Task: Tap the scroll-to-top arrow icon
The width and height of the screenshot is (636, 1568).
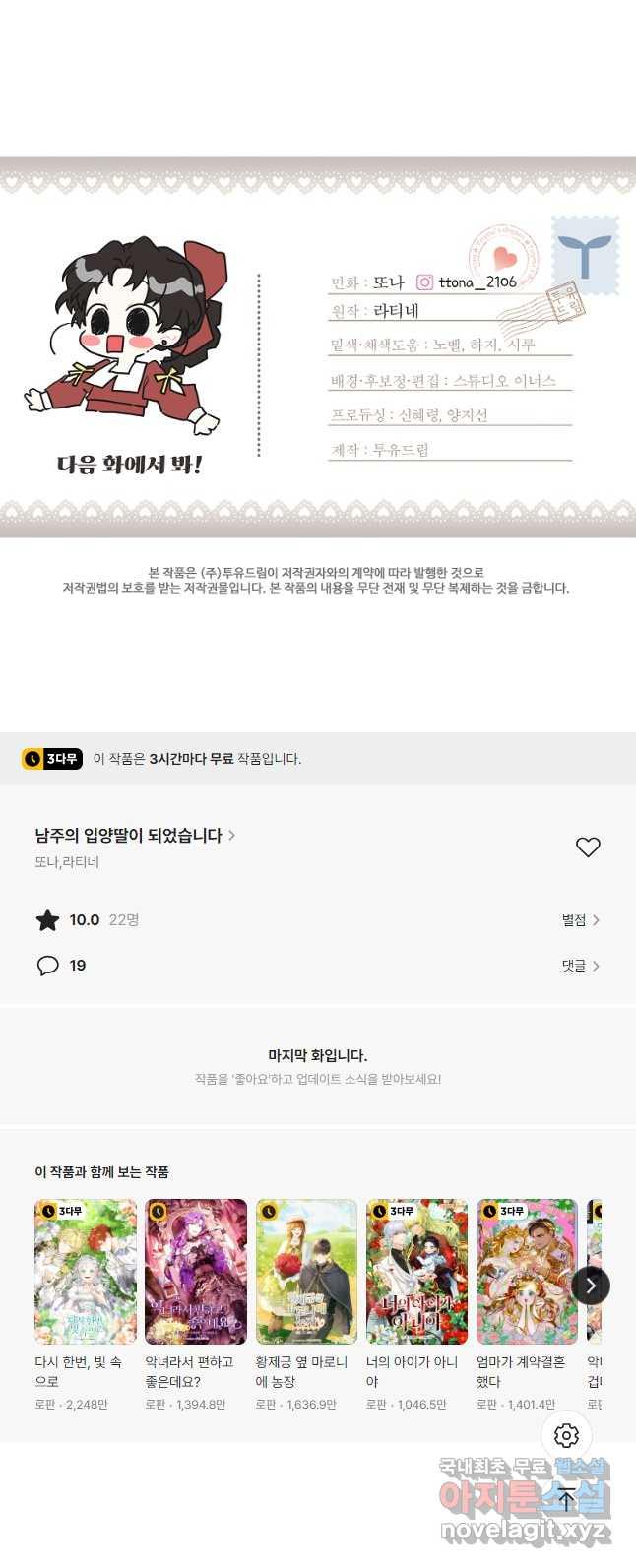Action: pyautogui.click(x=567, y=1498)
